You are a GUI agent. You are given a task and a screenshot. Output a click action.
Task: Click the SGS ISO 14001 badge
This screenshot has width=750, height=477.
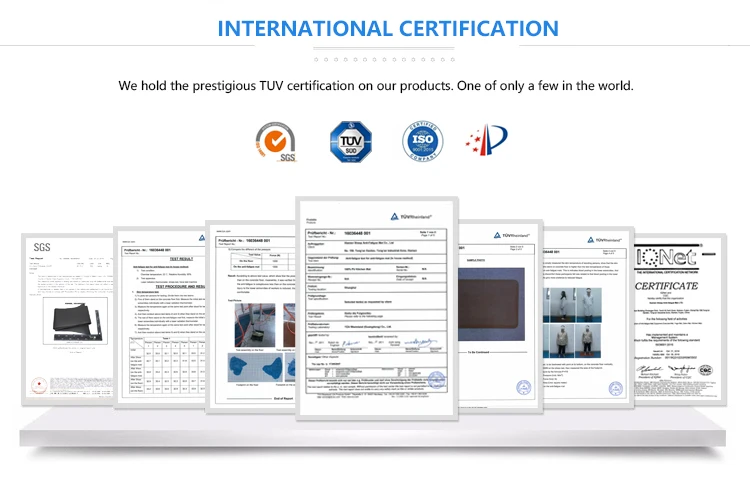coord(276,142)
